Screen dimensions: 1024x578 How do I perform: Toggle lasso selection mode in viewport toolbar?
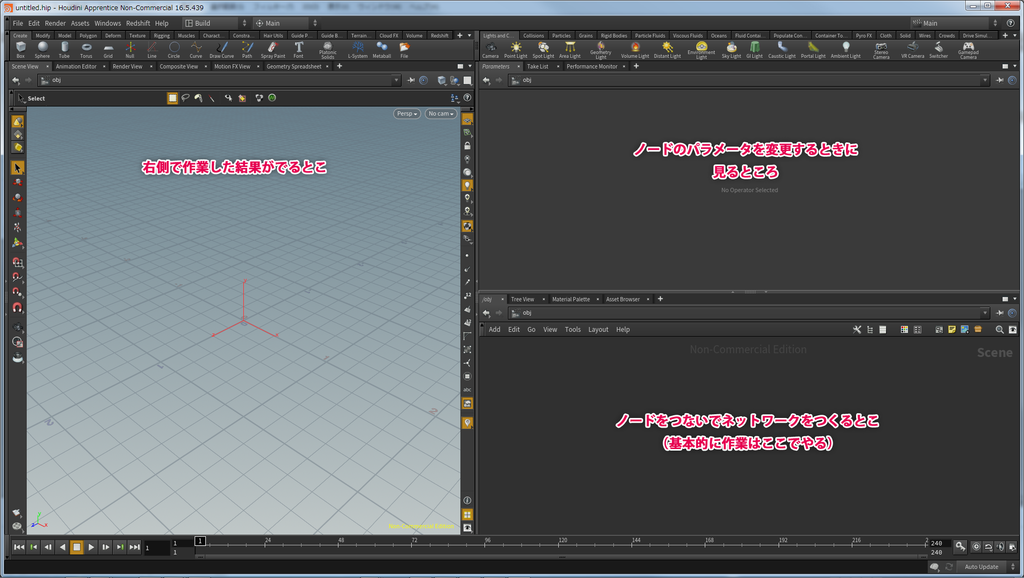click(x=185, y=98)
